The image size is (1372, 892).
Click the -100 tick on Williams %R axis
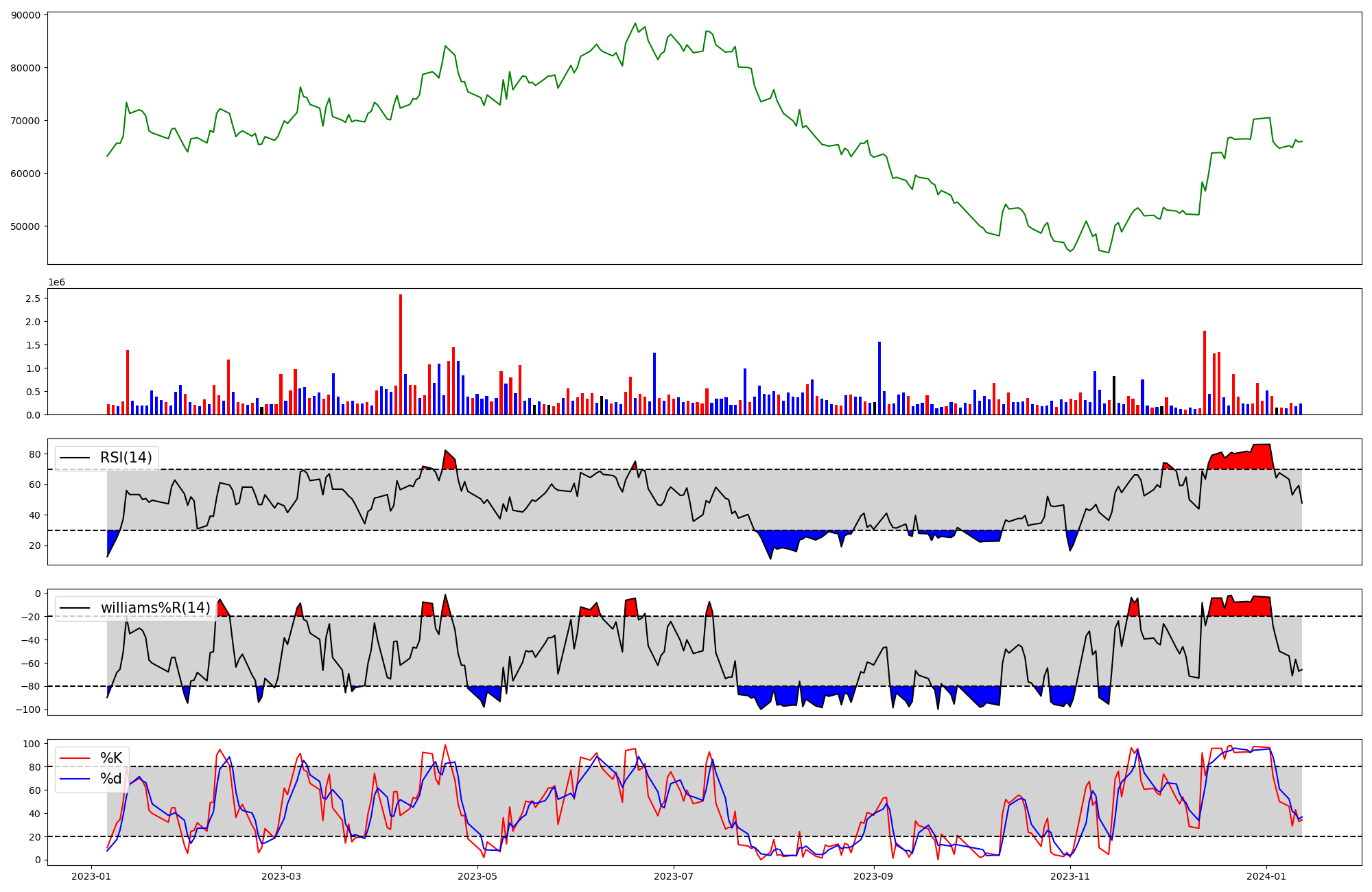[28, 709]
